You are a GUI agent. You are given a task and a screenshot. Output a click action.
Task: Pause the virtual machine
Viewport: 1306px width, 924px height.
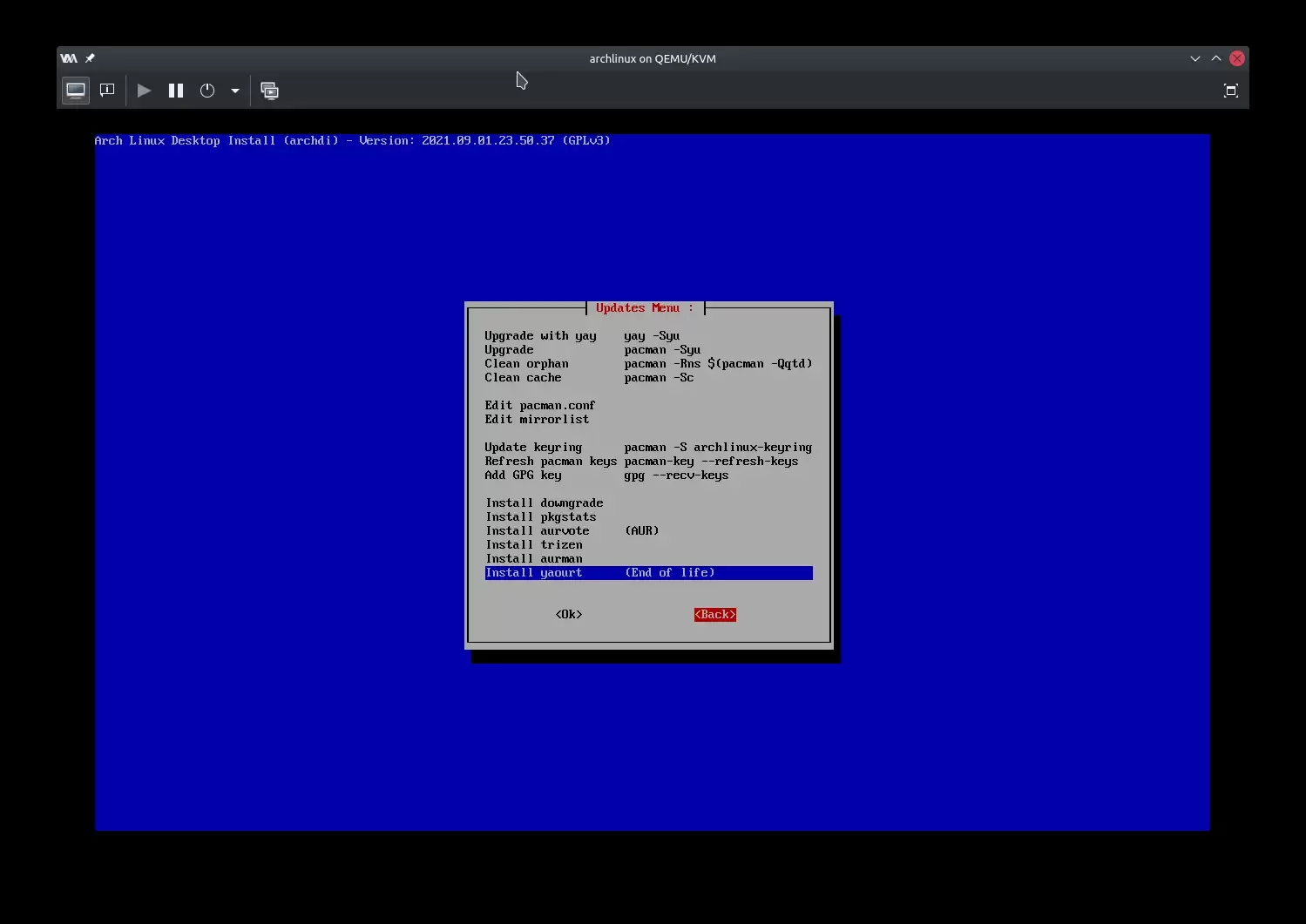point(176,91)
